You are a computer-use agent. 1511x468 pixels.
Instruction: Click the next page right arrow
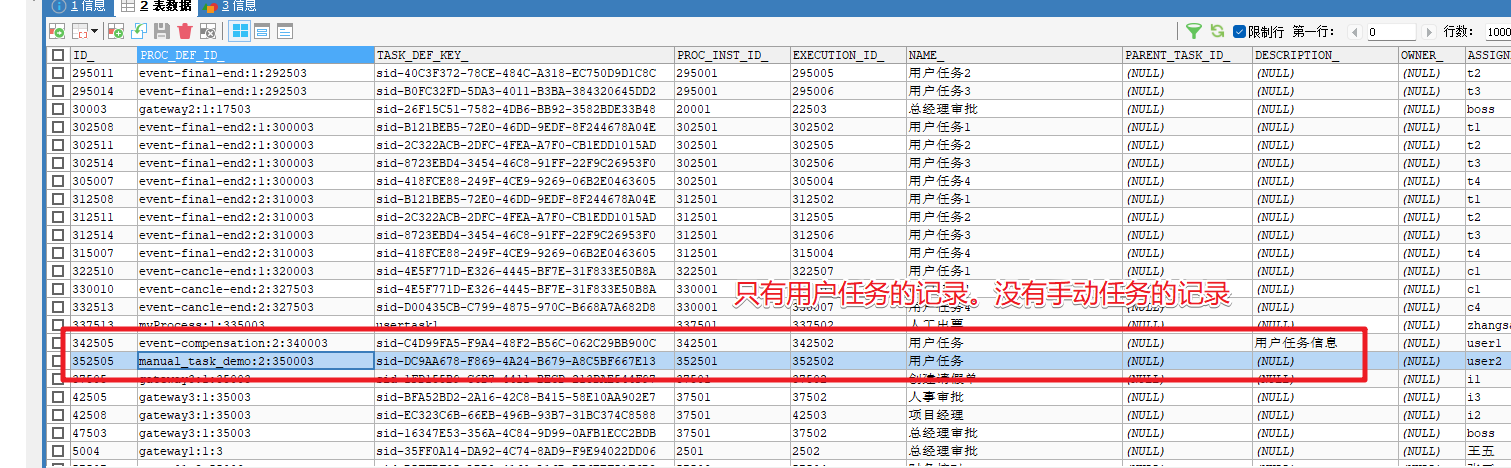click(1429, 32)
